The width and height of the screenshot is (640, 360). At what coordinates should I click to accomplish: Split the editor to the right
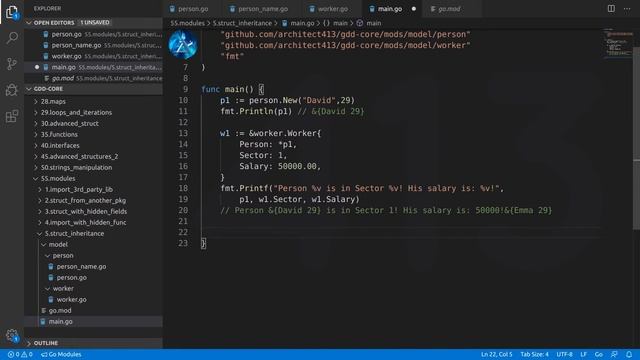tap(611, 9)
